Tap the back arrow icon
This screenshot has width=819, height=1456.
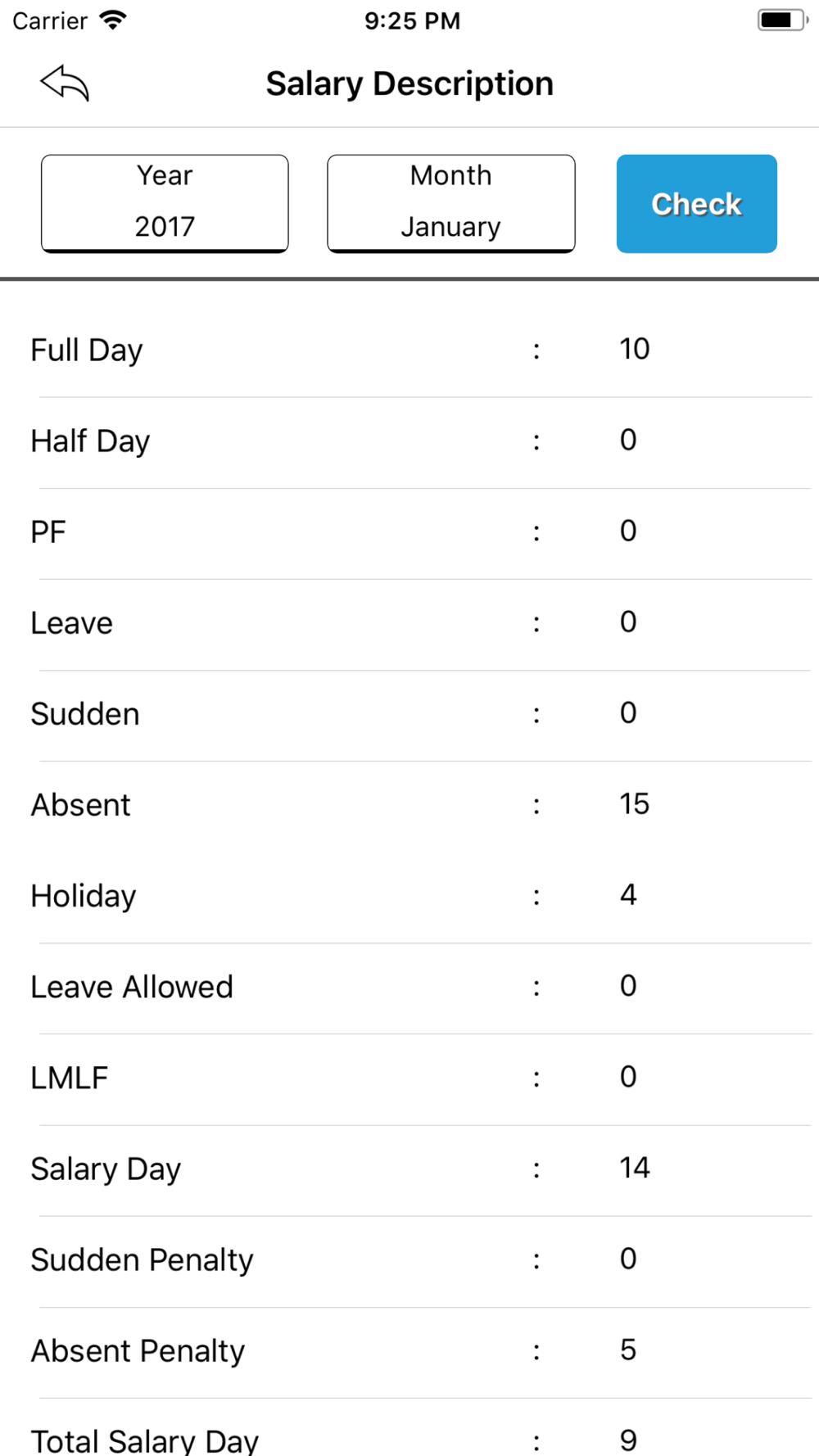tap(65, 84)
